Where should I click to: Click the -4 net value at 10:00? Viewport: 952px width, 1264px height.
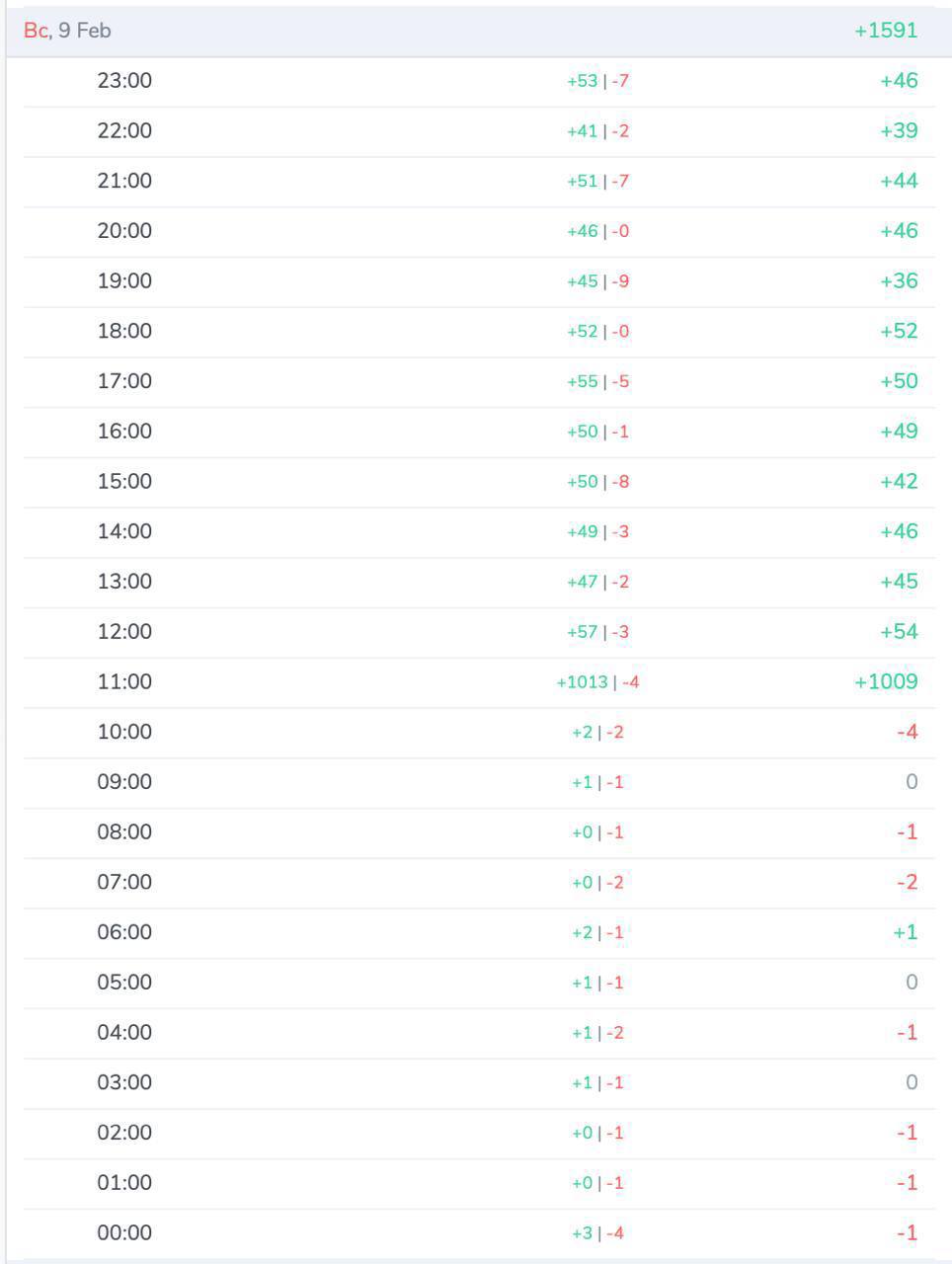click(907, 732)
